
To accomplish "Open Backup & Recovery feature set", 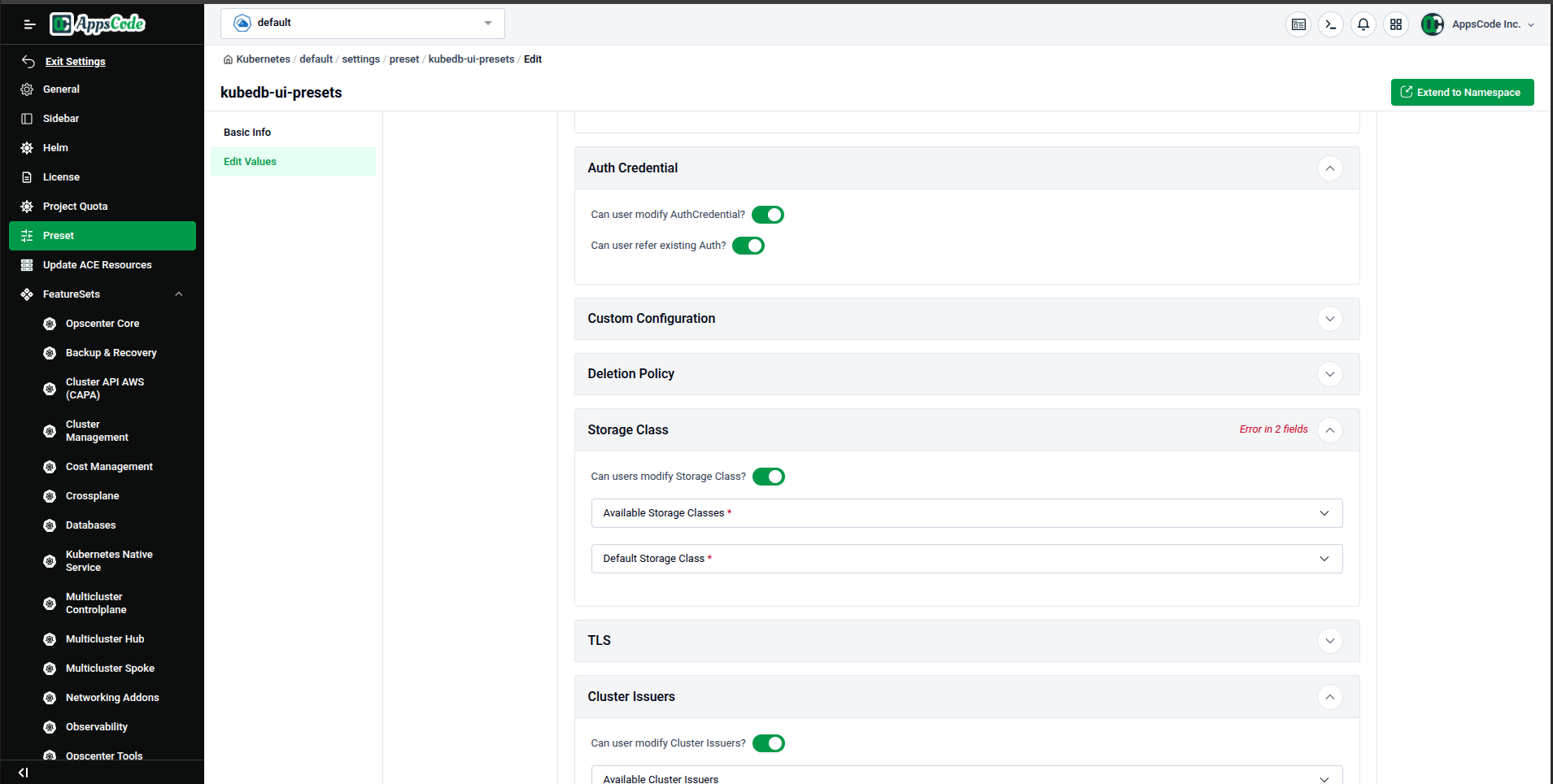I will point(111,352).
